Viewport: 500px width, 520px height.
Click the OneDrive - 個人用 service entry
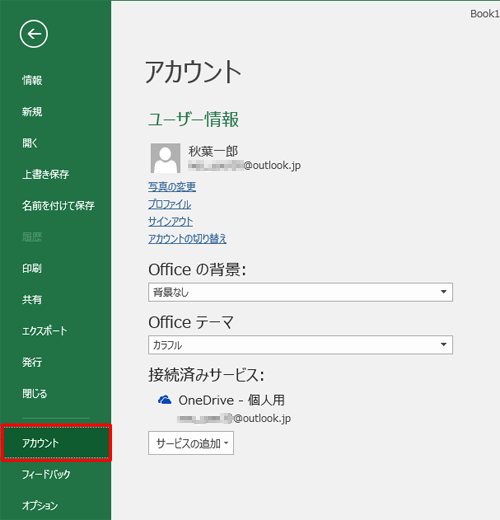click(x=231, y=400)
